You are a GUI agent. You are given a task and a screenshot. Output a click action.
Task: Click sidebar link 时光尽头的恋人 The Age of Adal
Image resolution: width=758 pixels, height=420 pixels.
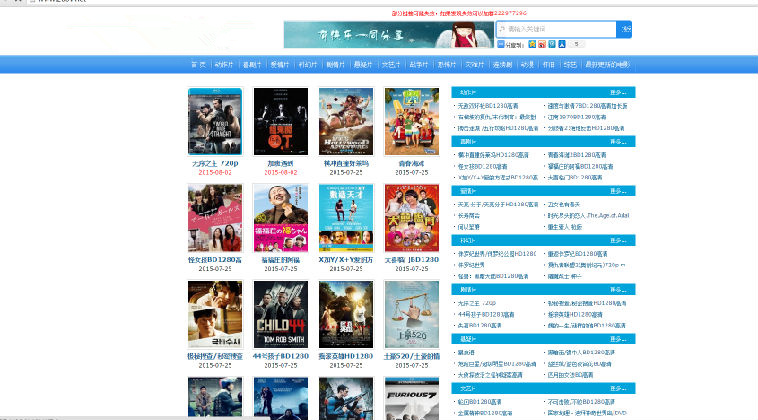588,216
